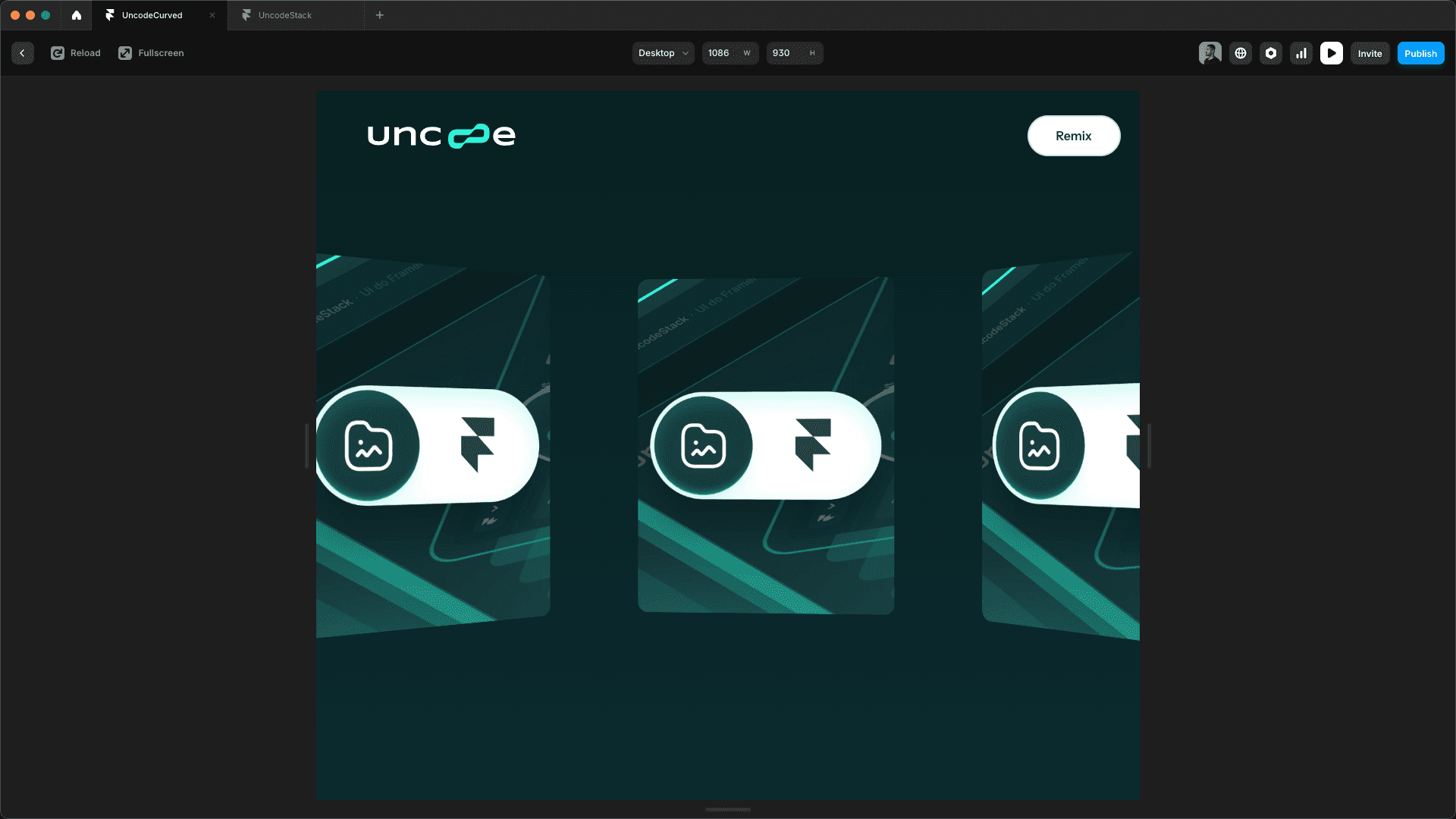Invite collaborators to the project
The width and height of the screenshot is (1456, 819).
[1370, 53]
